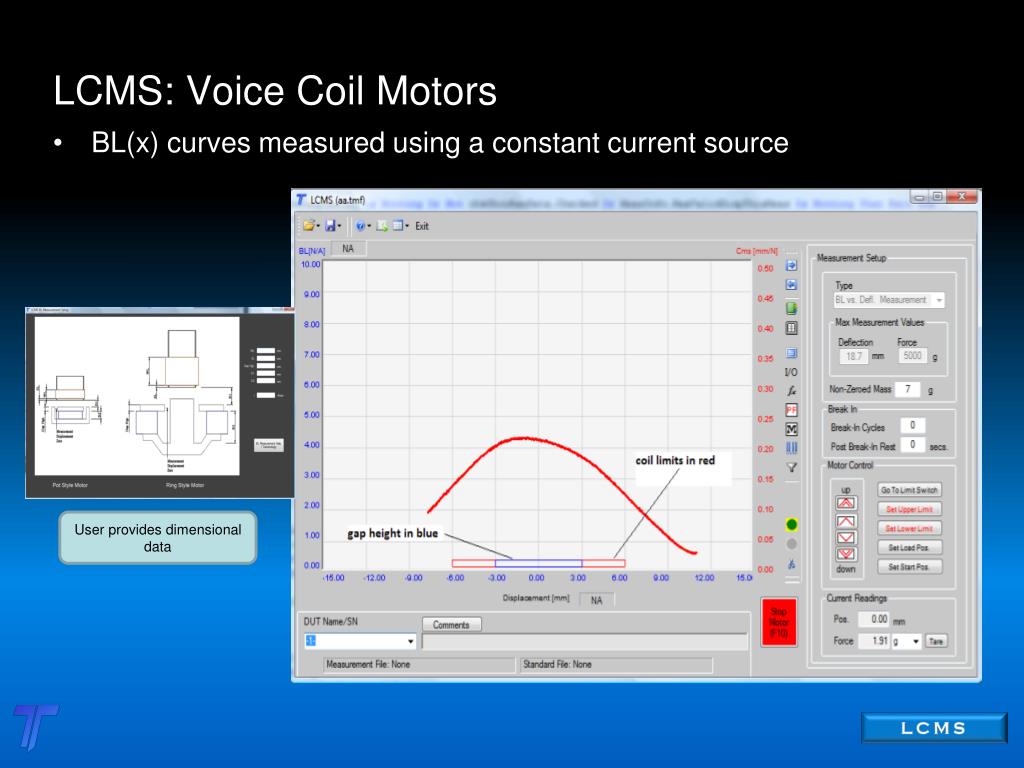Click the Force 1.91 reading field
Image resolution: width=1024 pixels, height=768 pixels.
click(874, 641)
